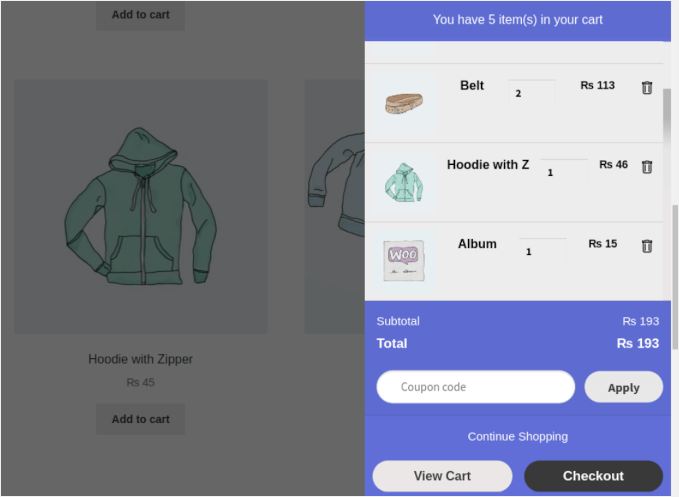Viewport: 679px width, 497px height.
Task: Focus the Coupon code input
Action: [x=475, y=387]
